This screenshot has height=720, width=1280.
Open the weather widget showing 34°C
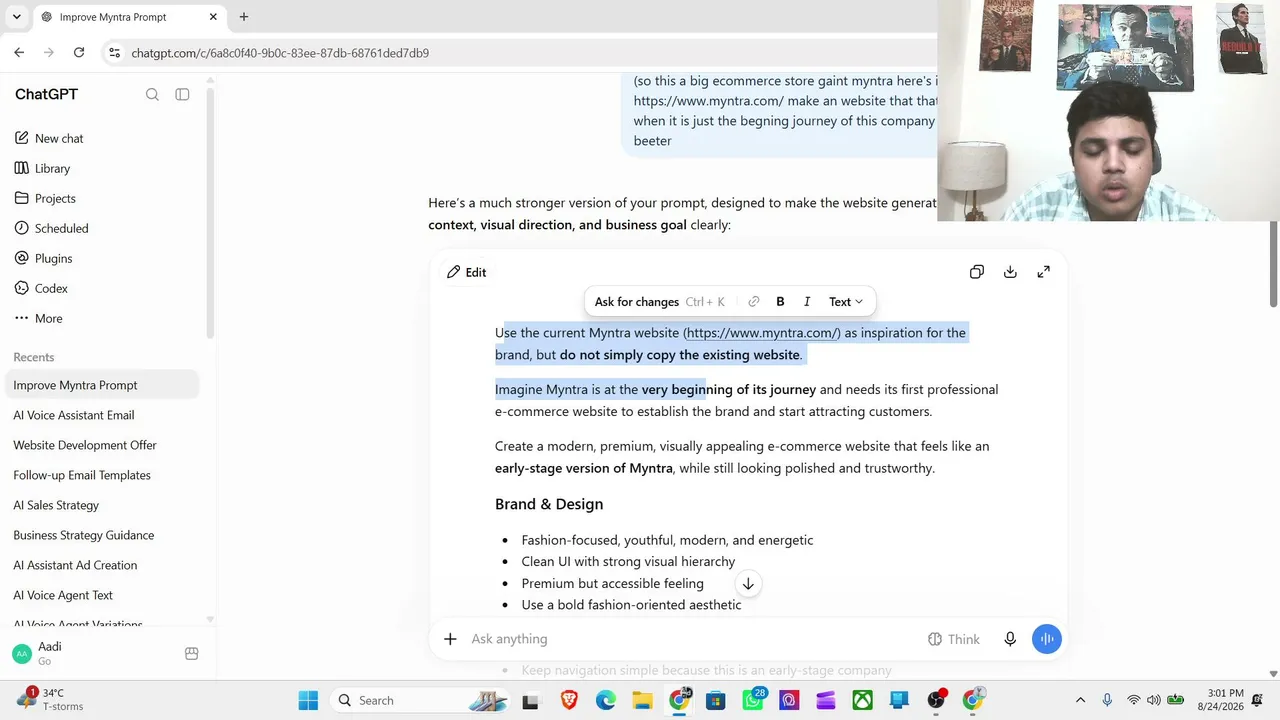coord(50,700)
